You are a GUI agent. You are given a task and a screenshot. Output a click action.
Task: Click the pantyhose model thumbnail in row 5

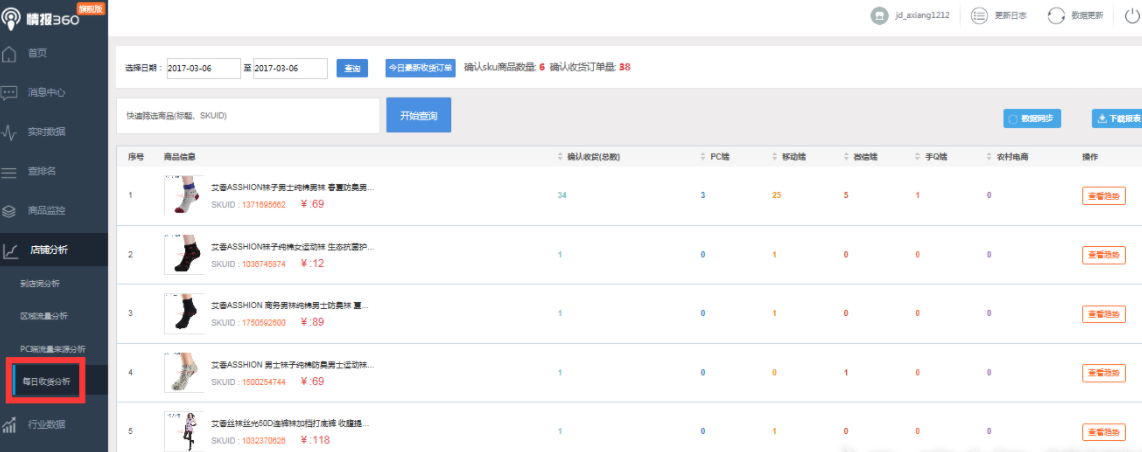pos(184,431)
